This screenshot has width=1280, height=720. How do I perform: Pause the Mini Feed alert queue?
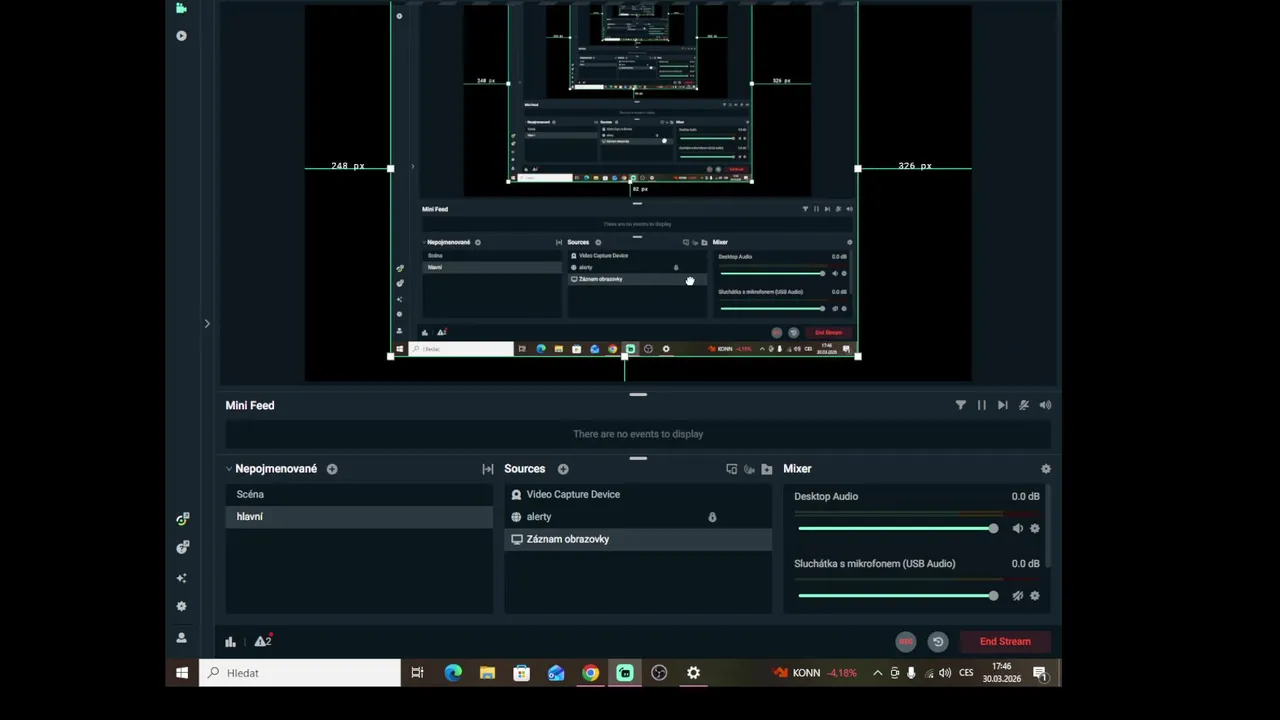(982, 405)
